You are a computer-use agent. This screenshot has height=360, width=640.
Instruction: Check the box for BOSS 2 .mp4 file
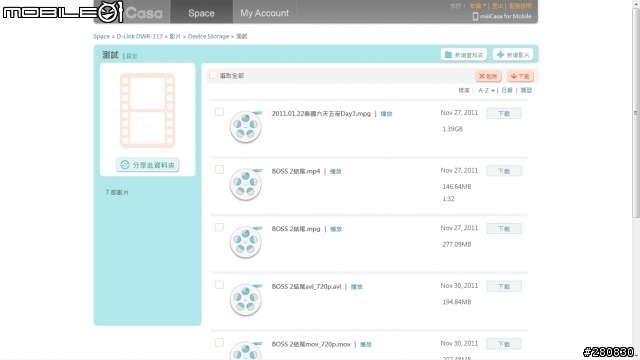coord(219,169)
